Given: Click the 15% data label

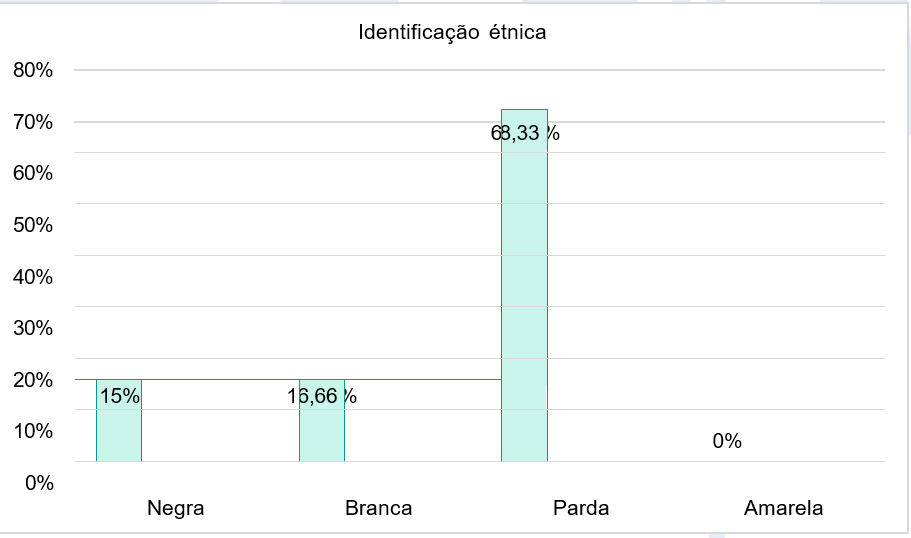Looking at the screenshot, I should click(x=120, y=396).
